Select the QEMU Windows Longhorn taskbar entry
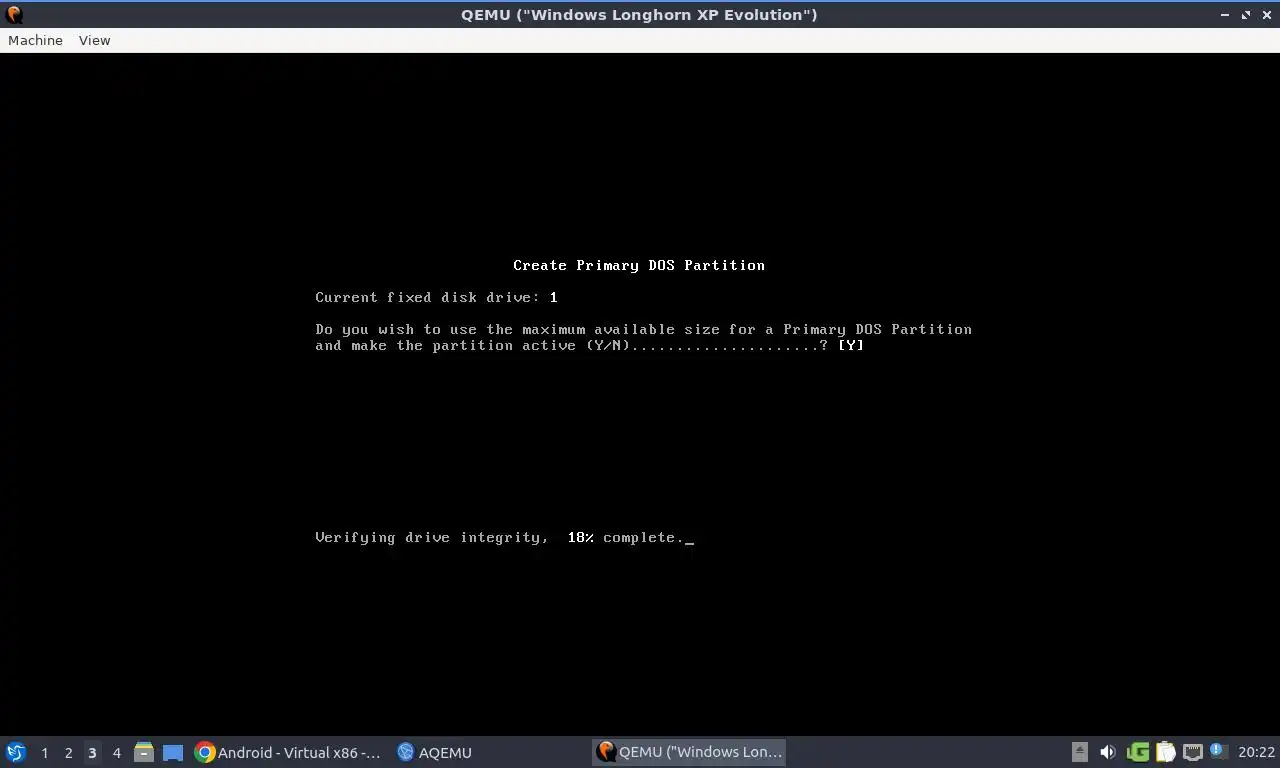 [689, 752]
